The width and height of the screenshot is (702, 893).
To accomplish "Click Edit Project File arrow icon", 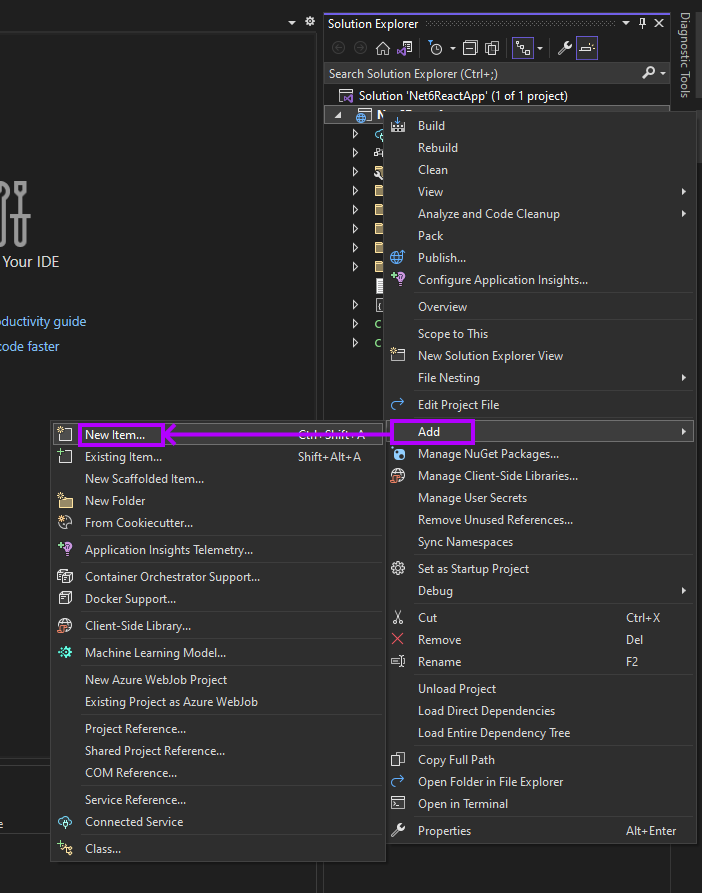I will pyautogui.click(x=397, y=404).
